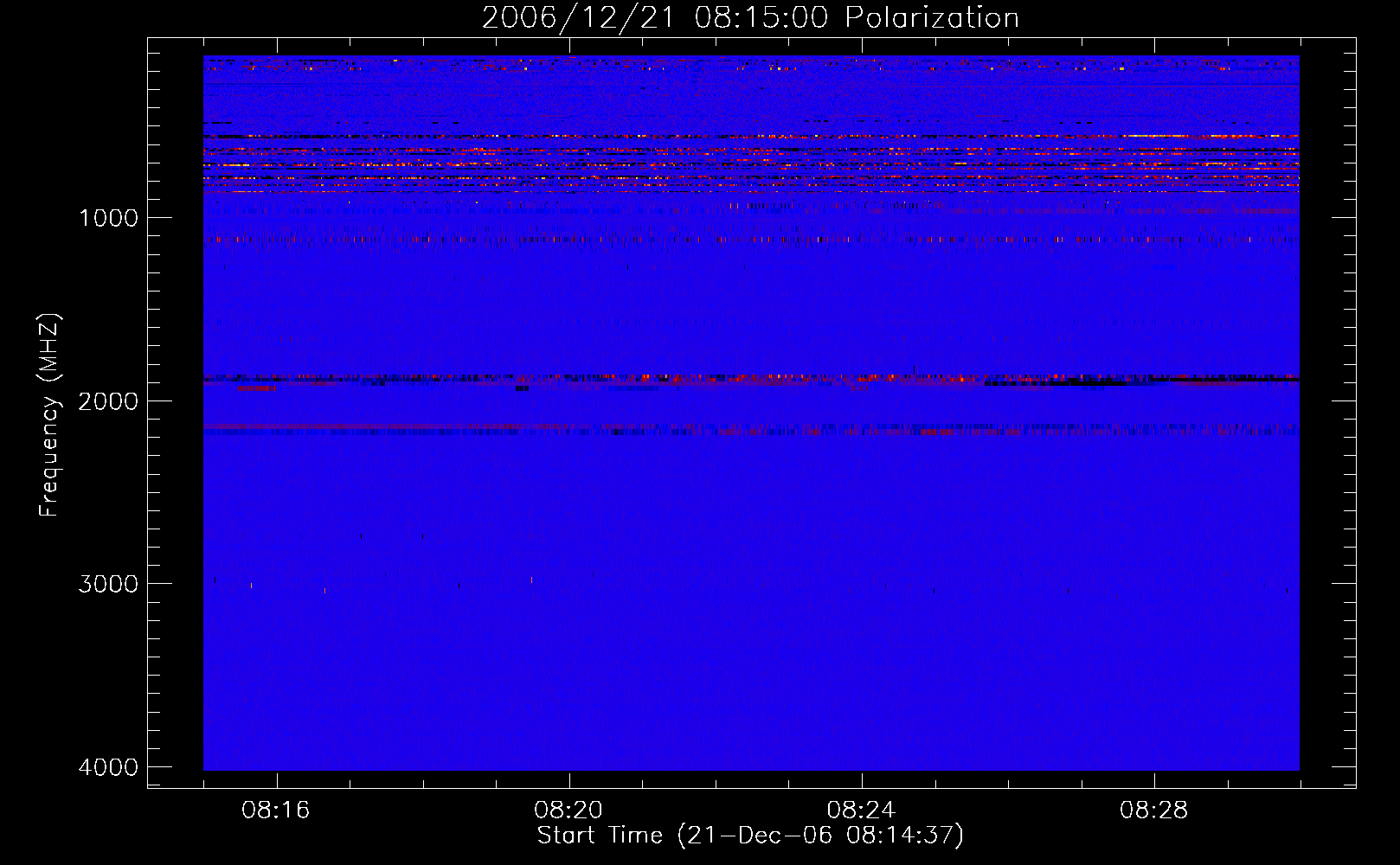This screenshot has width=1400, height=865.
Task: Click the 08:20 time tick label
Action: 568,811
